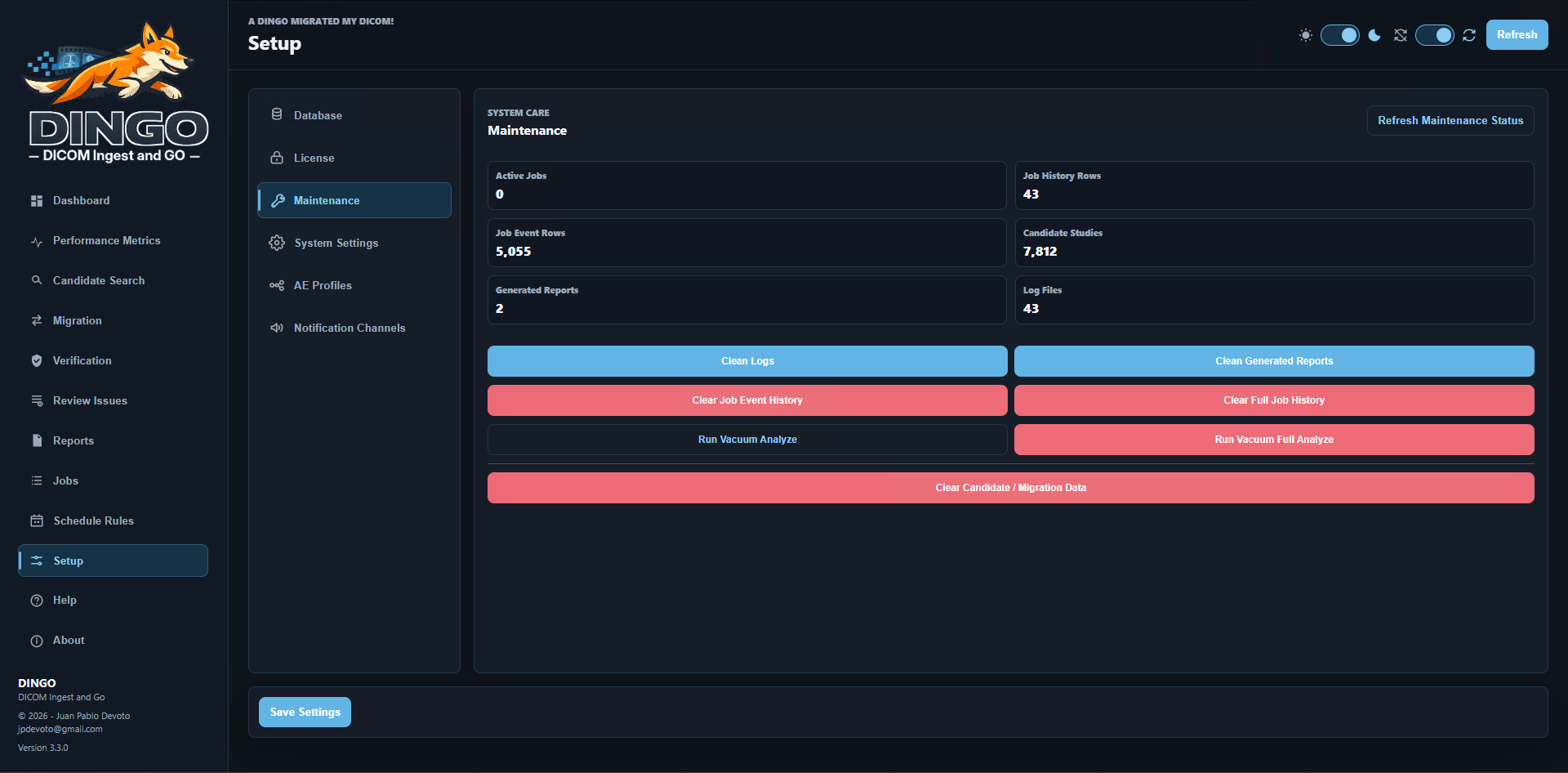Viewport: 1568px width, 773px height.
Task: Click the Clean Logs button
Action: pos(747,361)
